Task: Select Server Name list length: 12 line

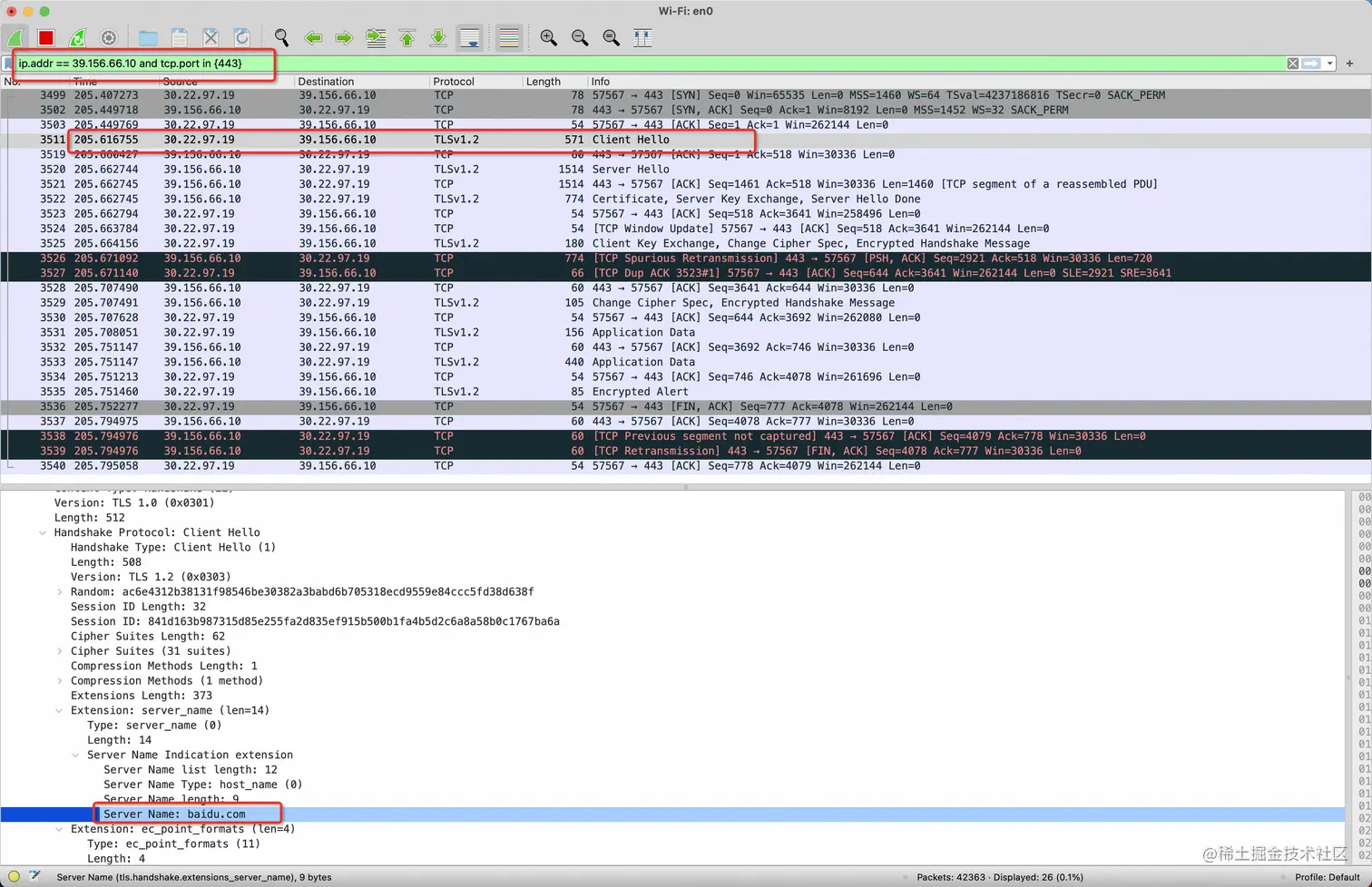Action: [191, 769]
